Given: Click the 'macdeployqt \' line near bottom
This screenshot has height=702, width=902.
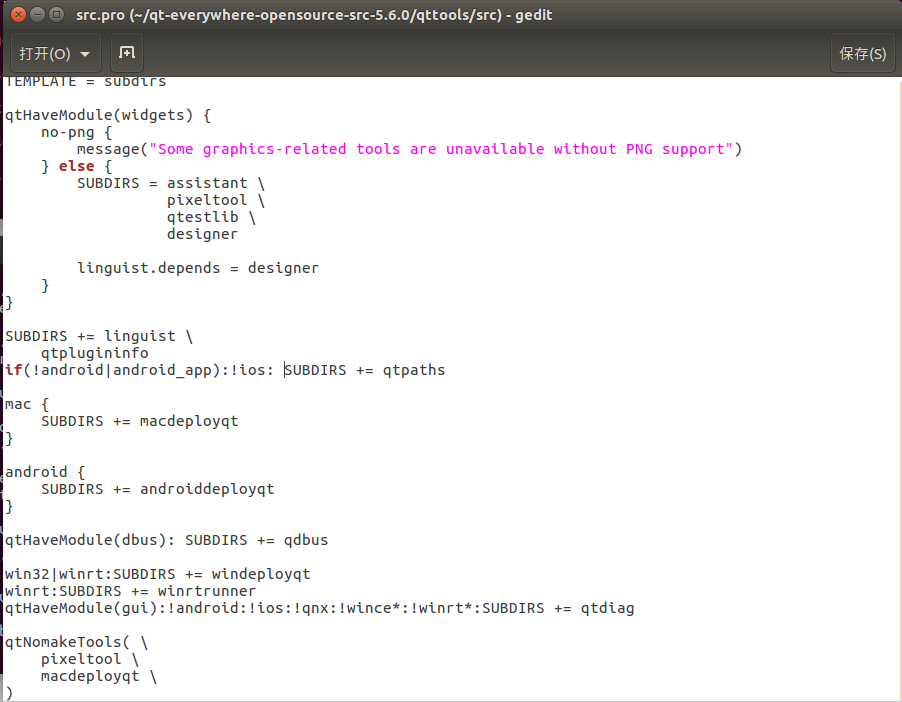Looking at the screenshot, I should [x=99, y=676].
